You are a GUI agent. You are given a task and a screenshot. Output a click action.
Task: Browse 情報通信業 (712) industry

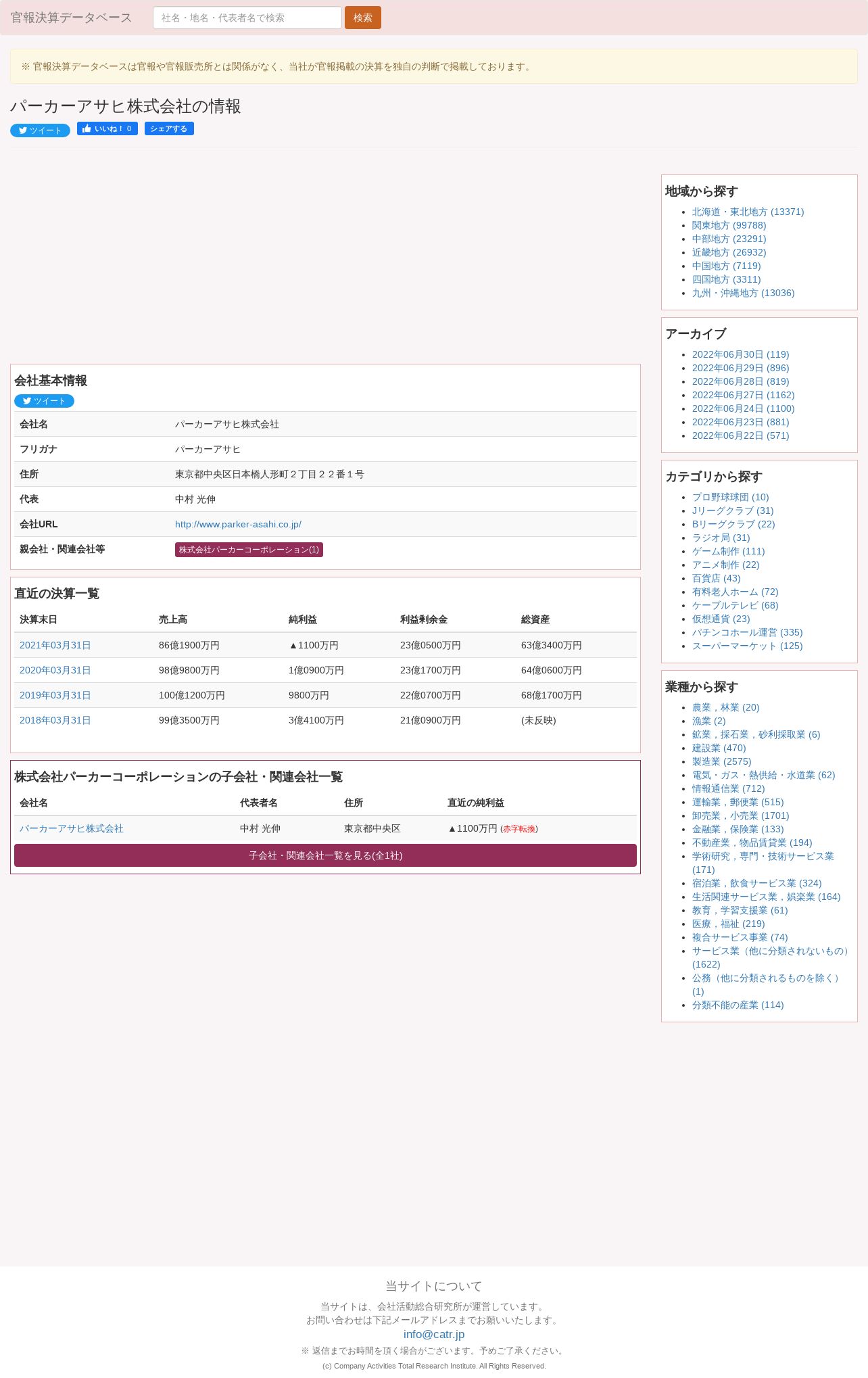pyautogui.click(x=728, y=788)
